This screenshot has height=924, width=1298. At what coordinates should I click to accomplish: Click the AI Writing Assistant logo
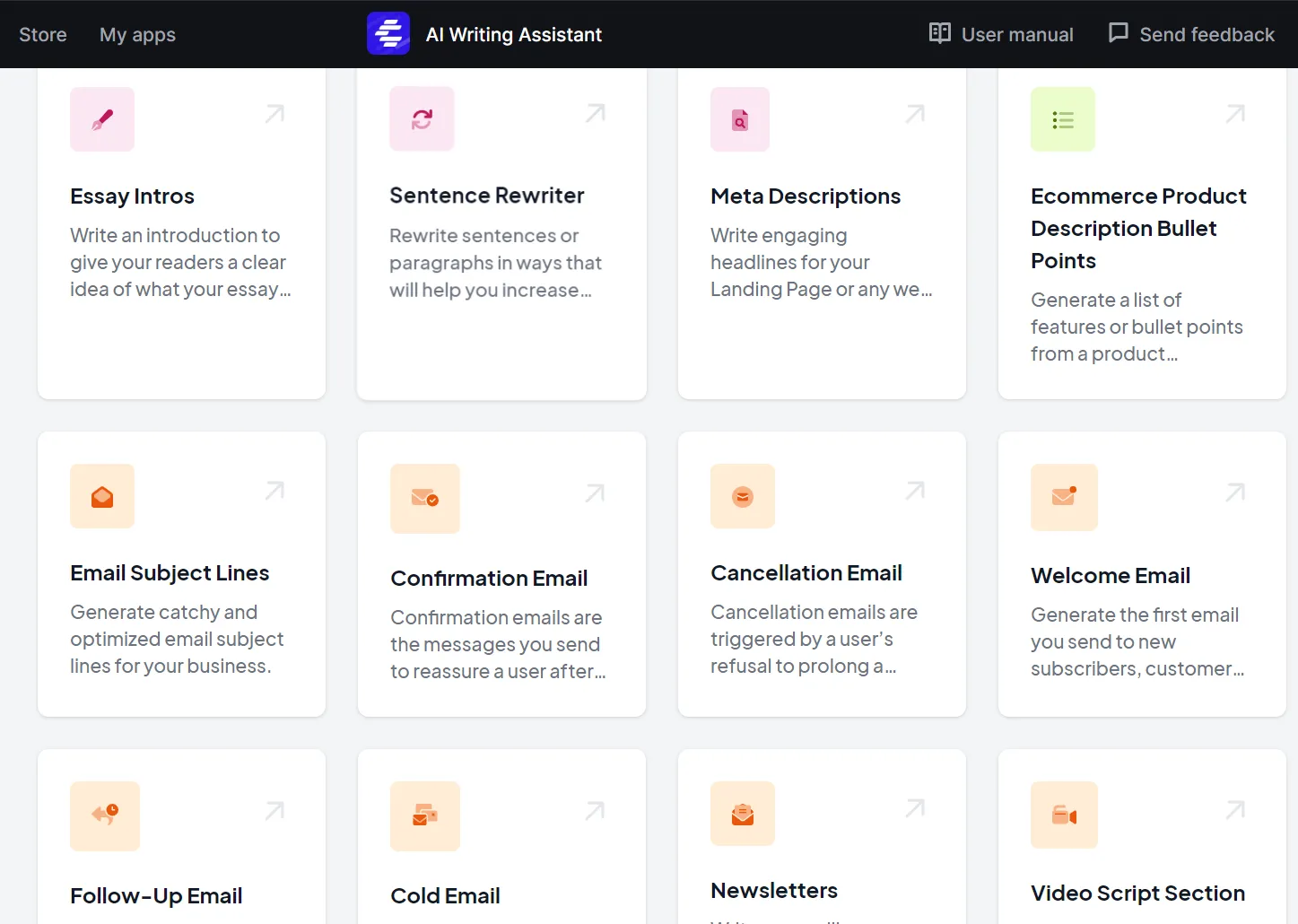tap(388, 34)
